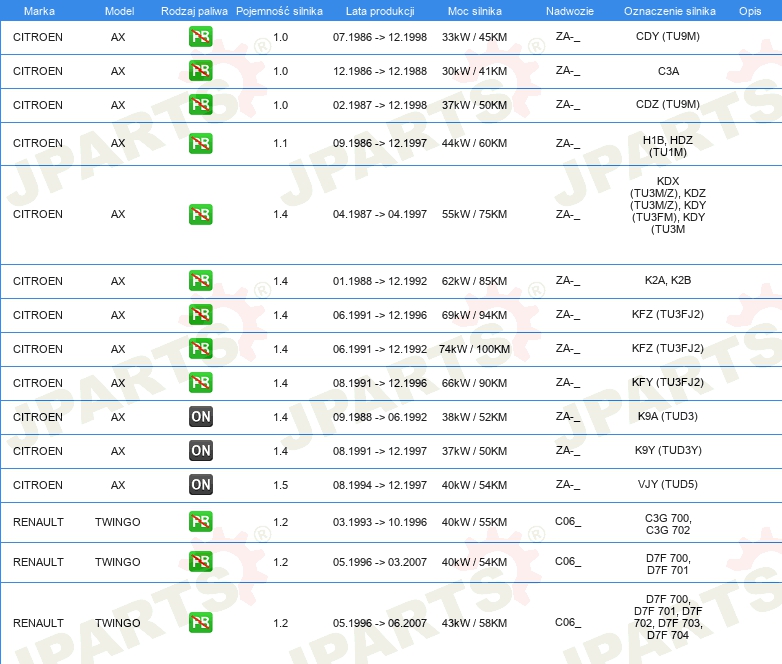Click petrol icon in 69kW / 94KM row
This screenshot has width=782, height=664.
click(200, 314)
